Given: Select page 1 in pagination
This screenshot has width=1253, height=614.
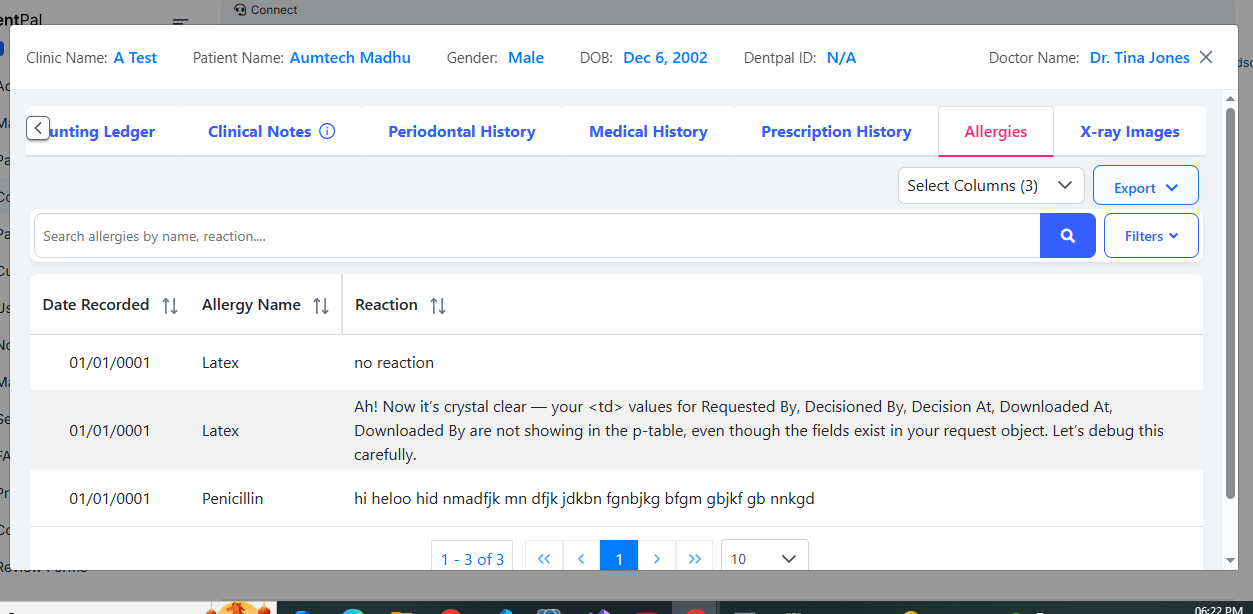Looking at the screenshot, I should (x=619, y=558).
